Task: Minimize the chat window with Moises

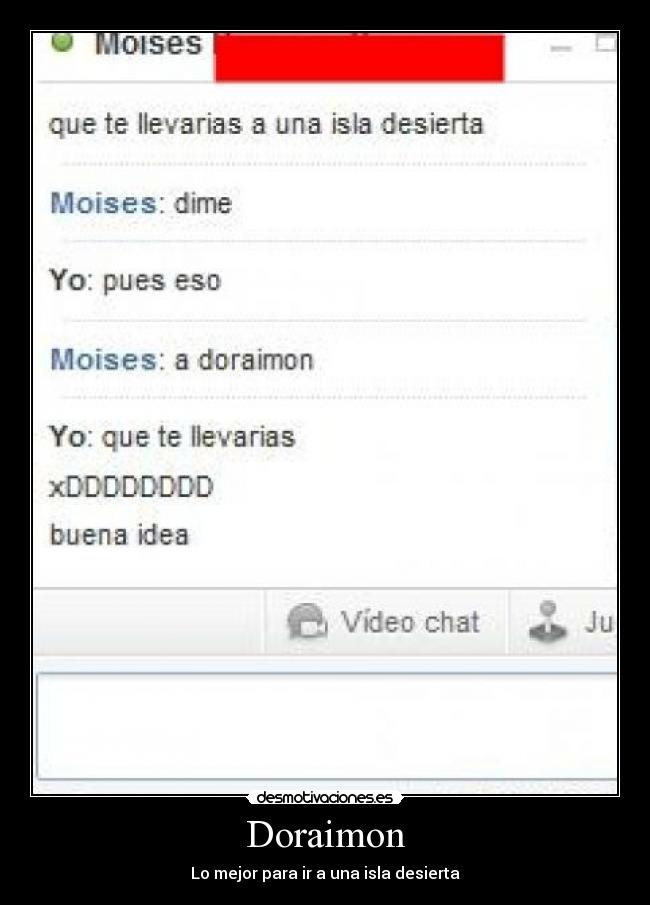Action: [561, 48]
